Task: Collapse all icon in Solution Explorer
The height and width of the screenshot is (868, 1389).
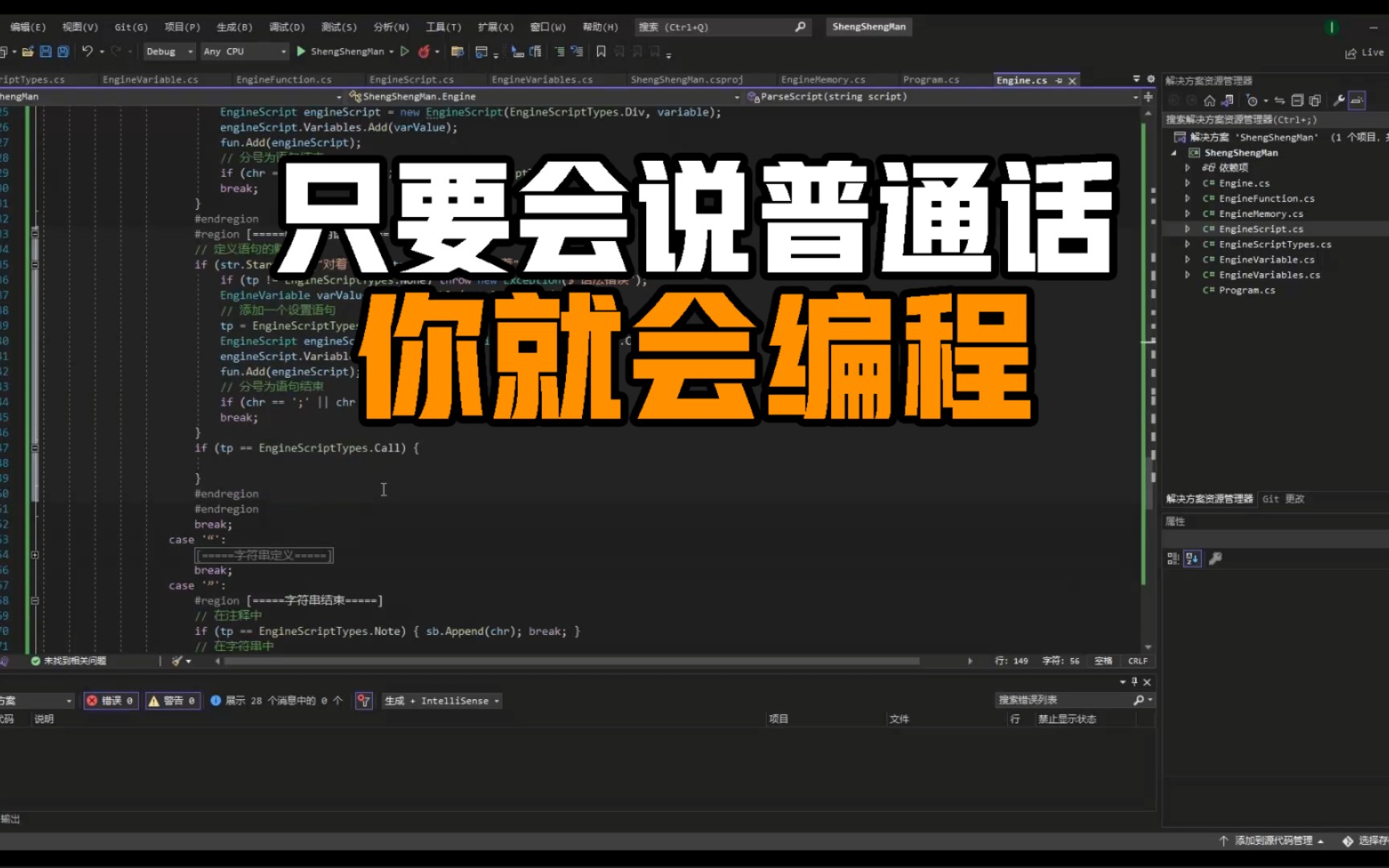Action: coord(1297,100)
